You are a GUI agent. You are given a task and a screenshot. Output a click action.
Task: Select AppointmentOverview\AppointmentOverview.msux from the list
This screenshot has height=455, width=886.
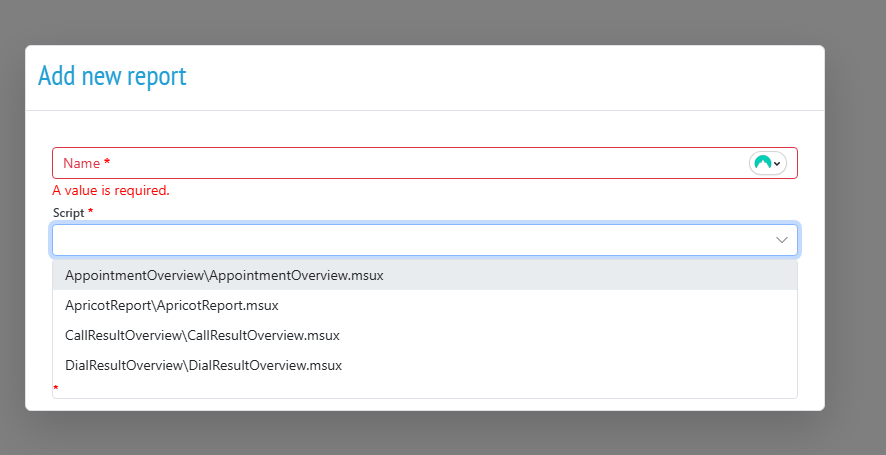[224, 275]
